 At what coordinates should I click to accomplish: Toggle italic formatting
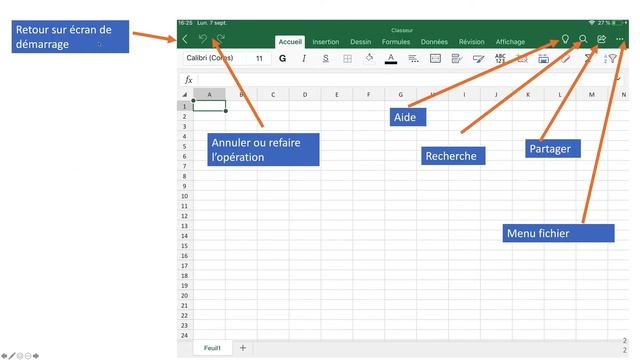tap(304, 58)
